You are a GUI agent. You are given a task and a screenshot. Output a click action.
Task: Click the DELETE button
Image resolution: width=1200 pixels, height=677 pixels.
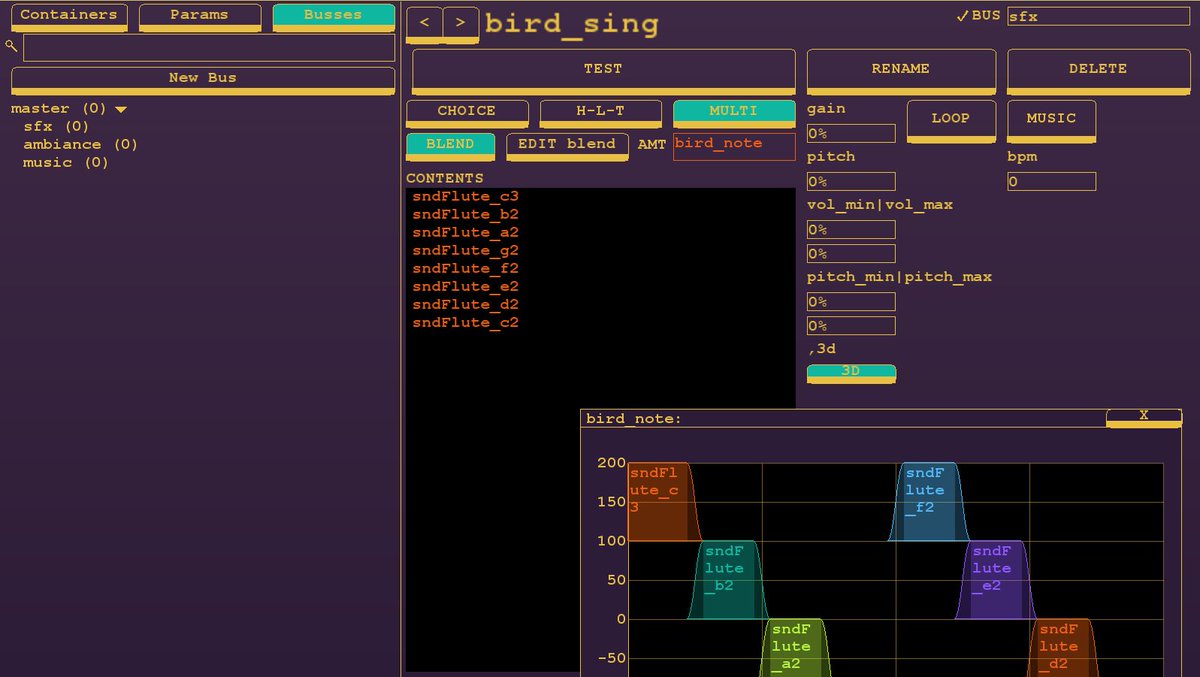coord(1098,71)
